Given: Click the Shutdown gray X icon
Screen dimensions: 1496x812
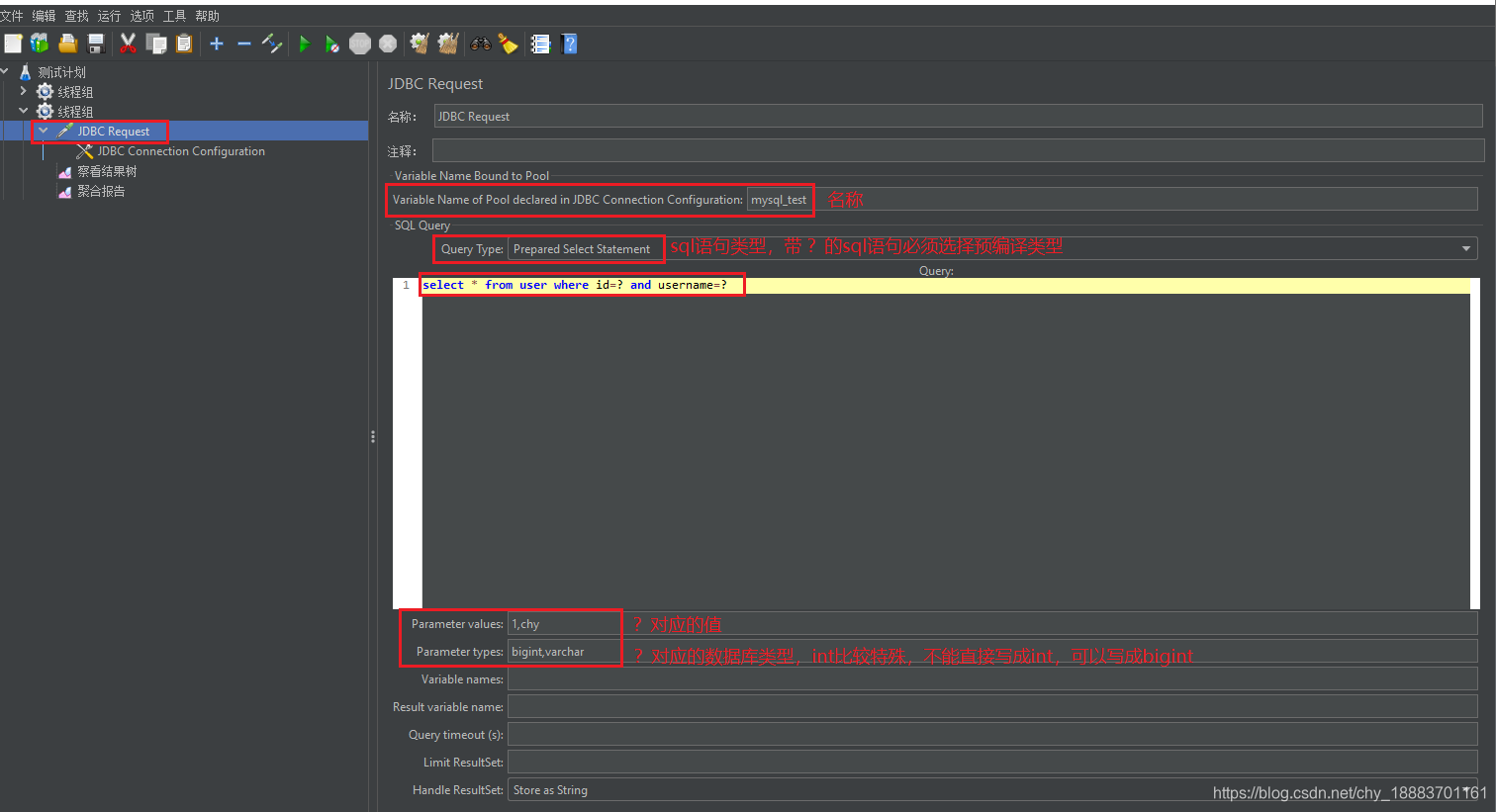Looking at the screenshot, I should 388,44.
